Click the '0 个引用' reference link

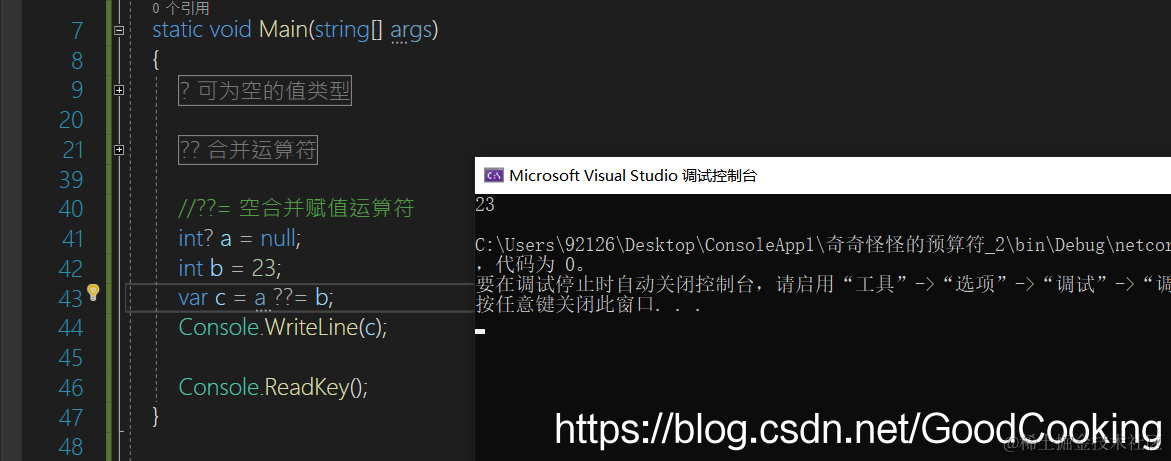pos(181,9)
